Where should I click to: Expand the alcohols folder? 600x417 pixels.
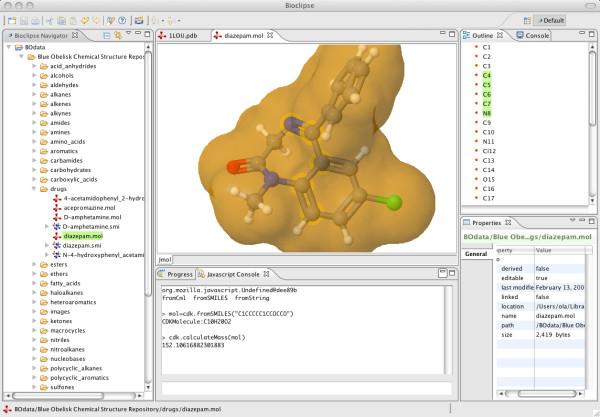pyautogui.click(x=33, y=76)
